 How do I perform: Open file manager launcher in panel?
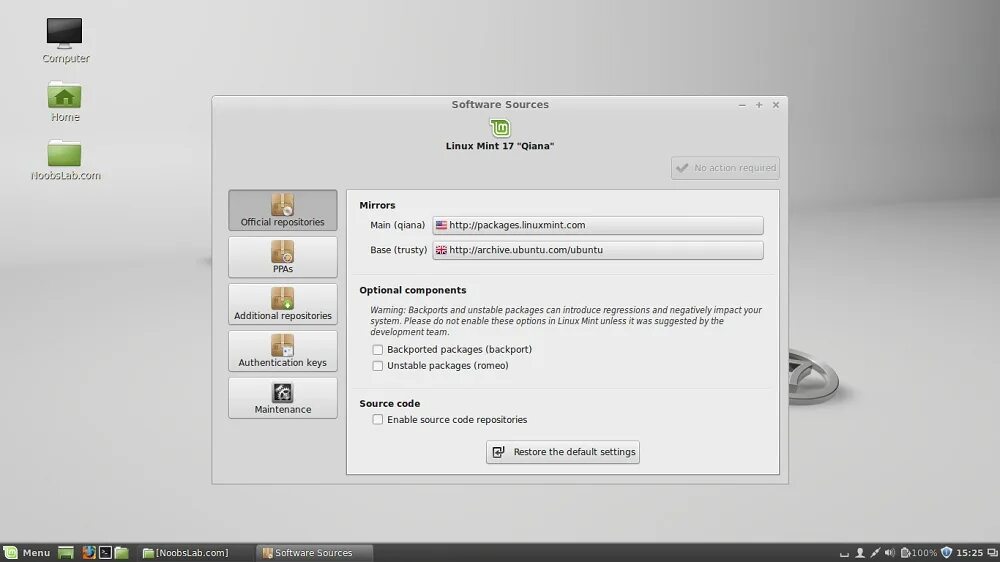[121, 552]
